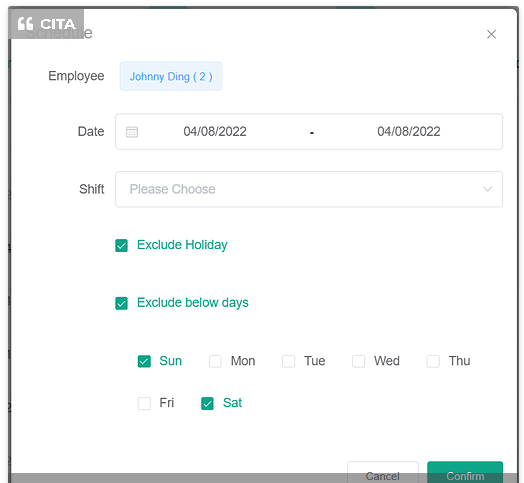Click the Cancel button

[383, 472]
